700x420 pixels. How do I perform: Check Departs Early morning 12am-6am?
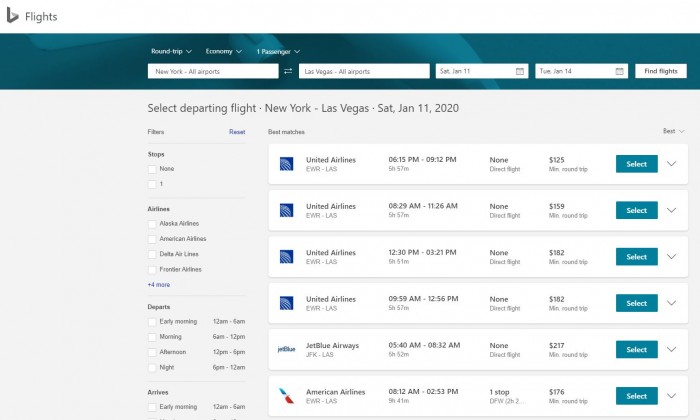tap(152, 322)
